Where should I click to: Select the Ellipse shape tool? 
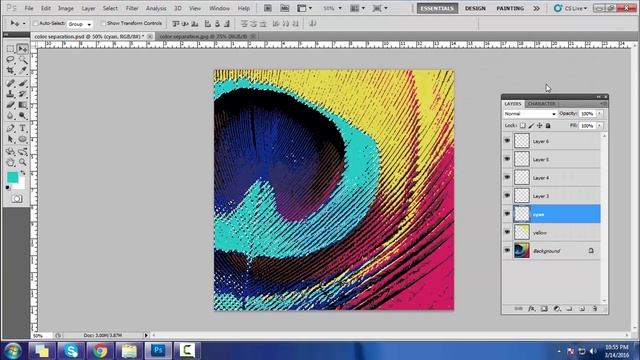[22, 139]
